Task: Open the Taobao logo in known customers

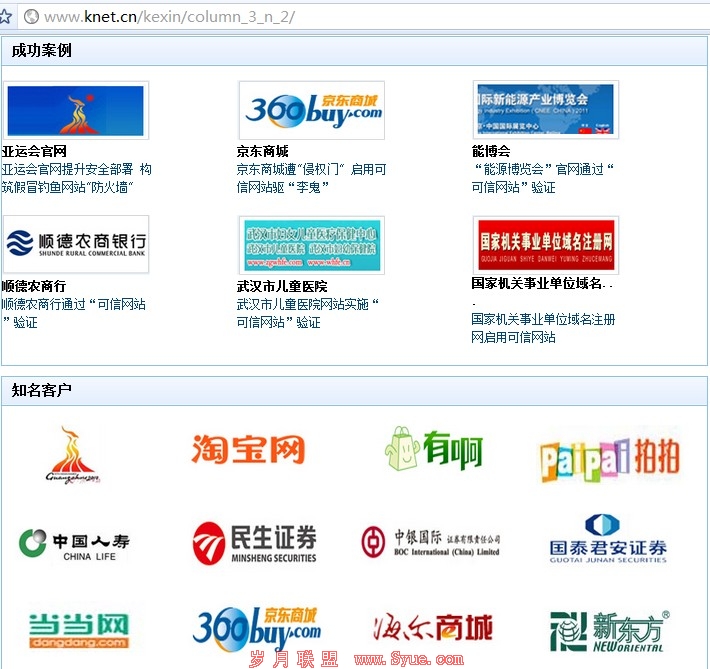Action: tap(248, 450)
